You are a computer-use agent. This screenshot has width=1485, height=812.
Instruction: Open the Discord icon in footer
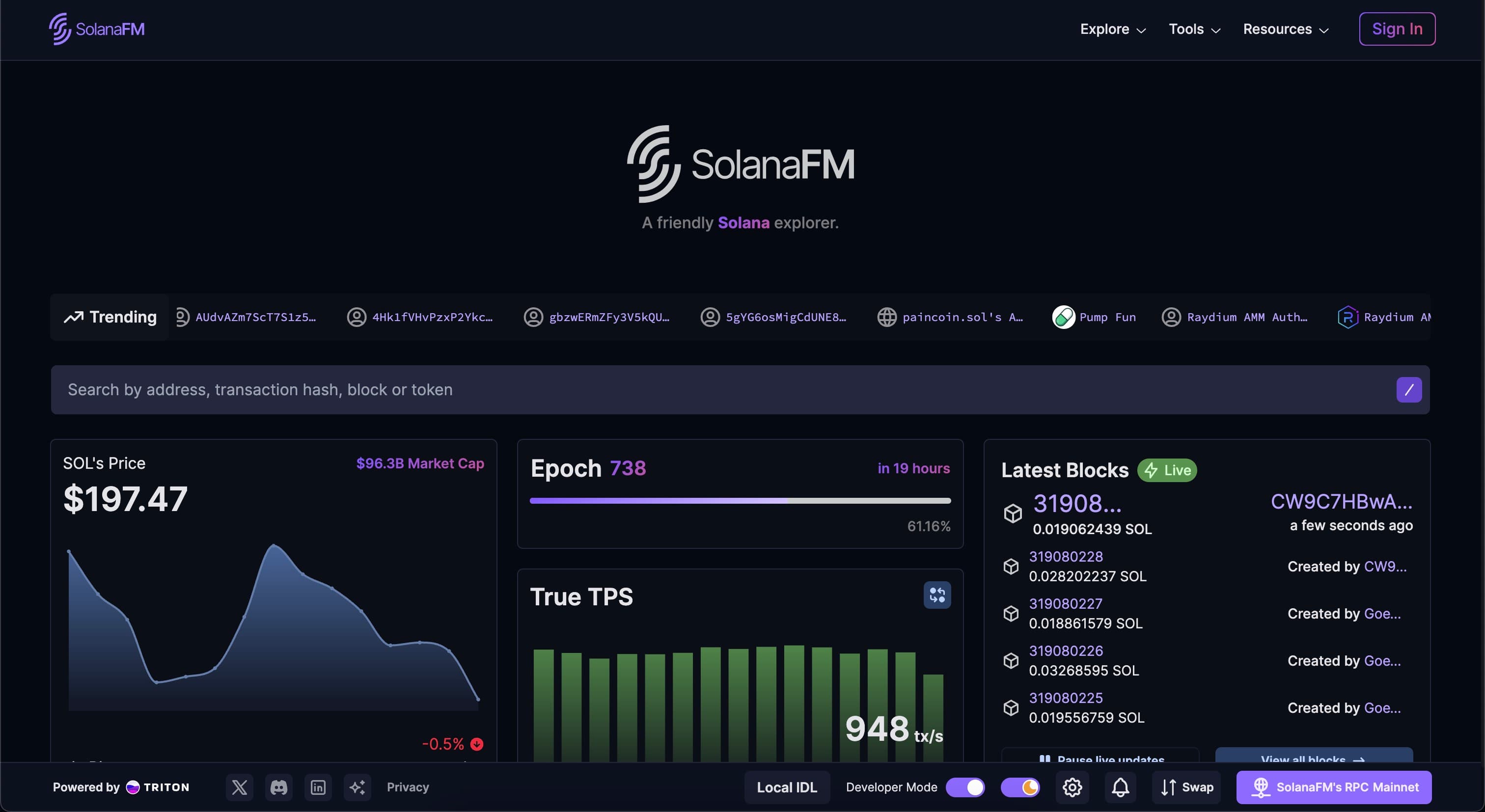(279, 787)
